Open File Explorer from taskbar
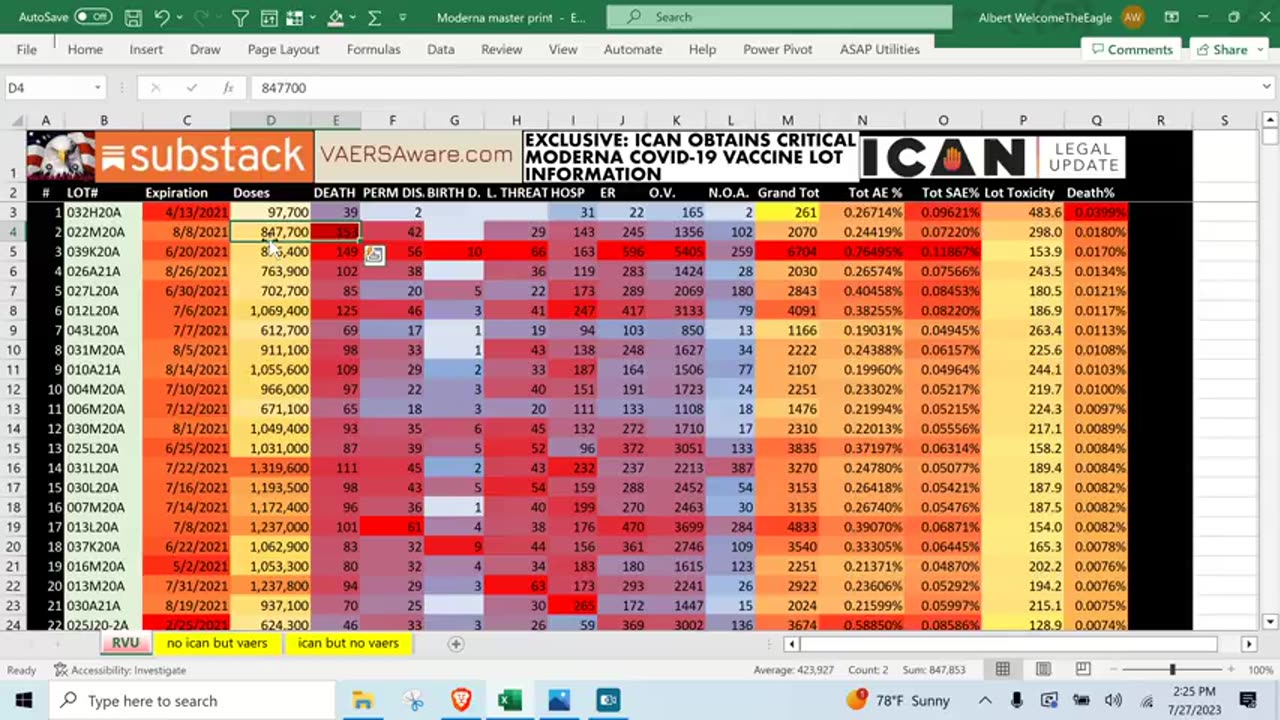 coord(363,700)
